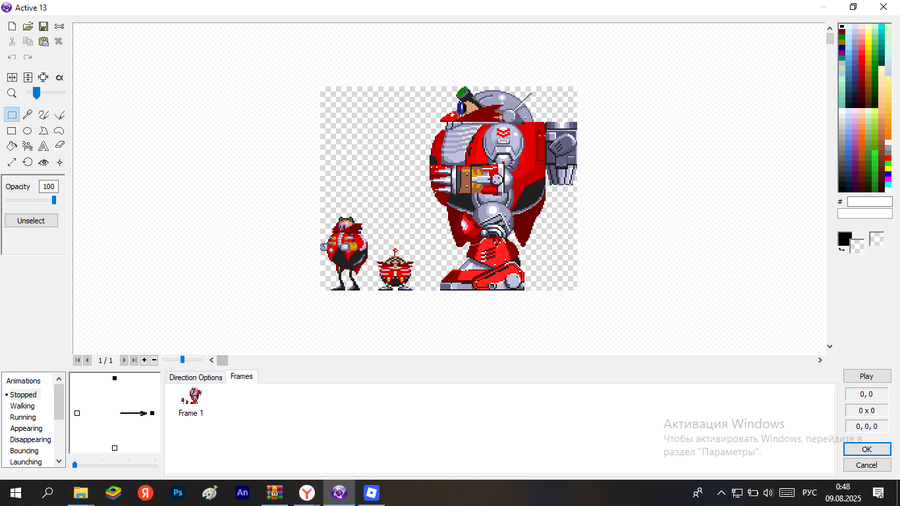This screenshot has height=506, width=900.
Task: Select the Text tool
Action: click(43, 146)
